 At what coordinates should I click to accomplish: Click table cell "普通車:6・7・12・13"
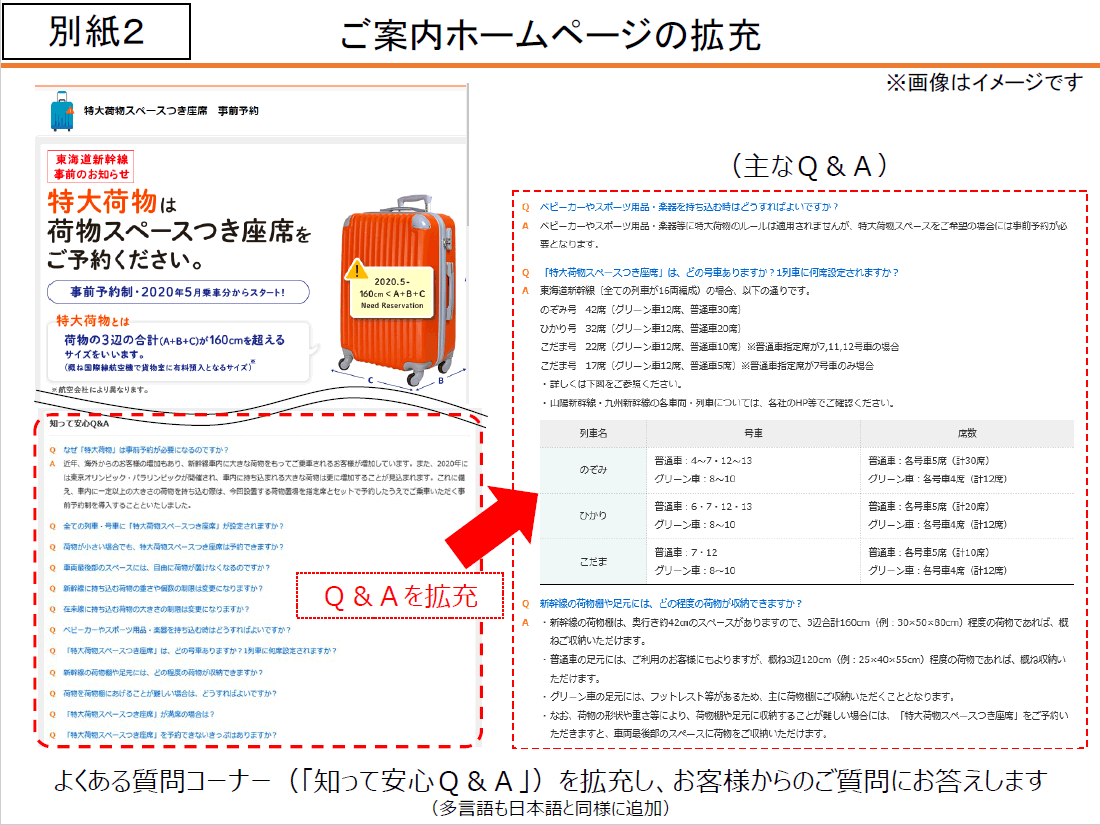[x=703, y=507]
